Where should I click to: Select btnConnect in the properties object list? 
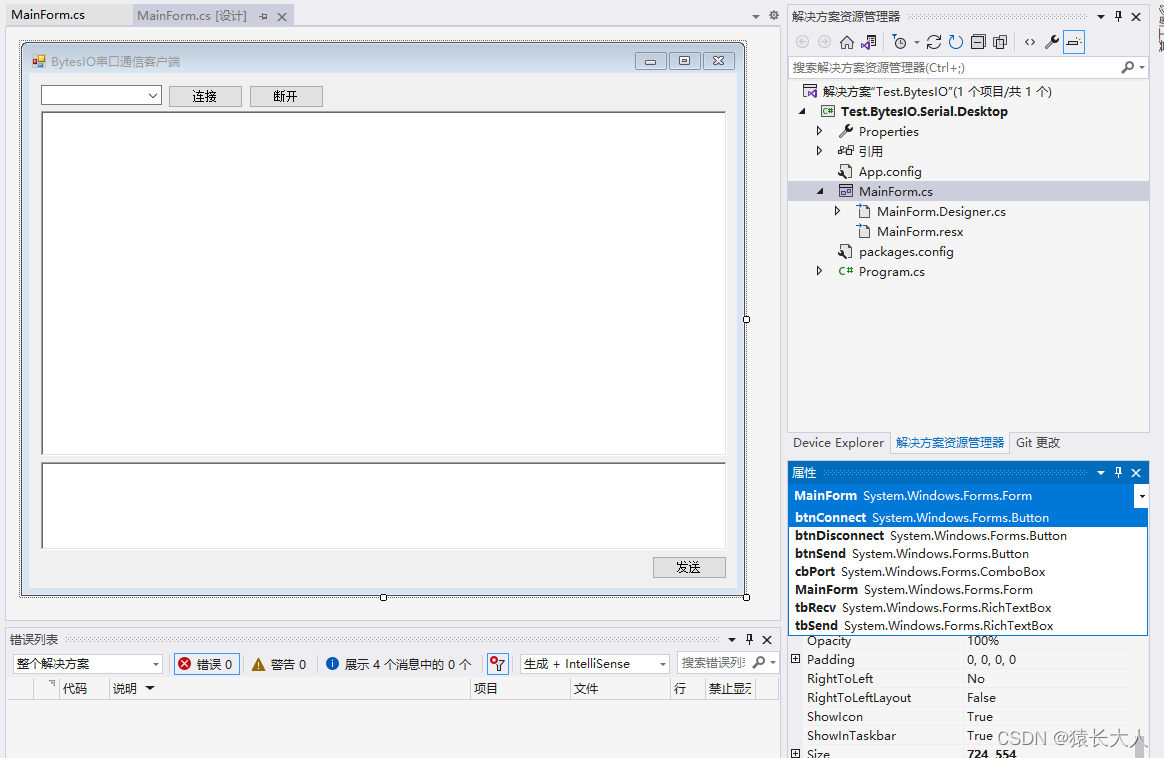(967, 517)
